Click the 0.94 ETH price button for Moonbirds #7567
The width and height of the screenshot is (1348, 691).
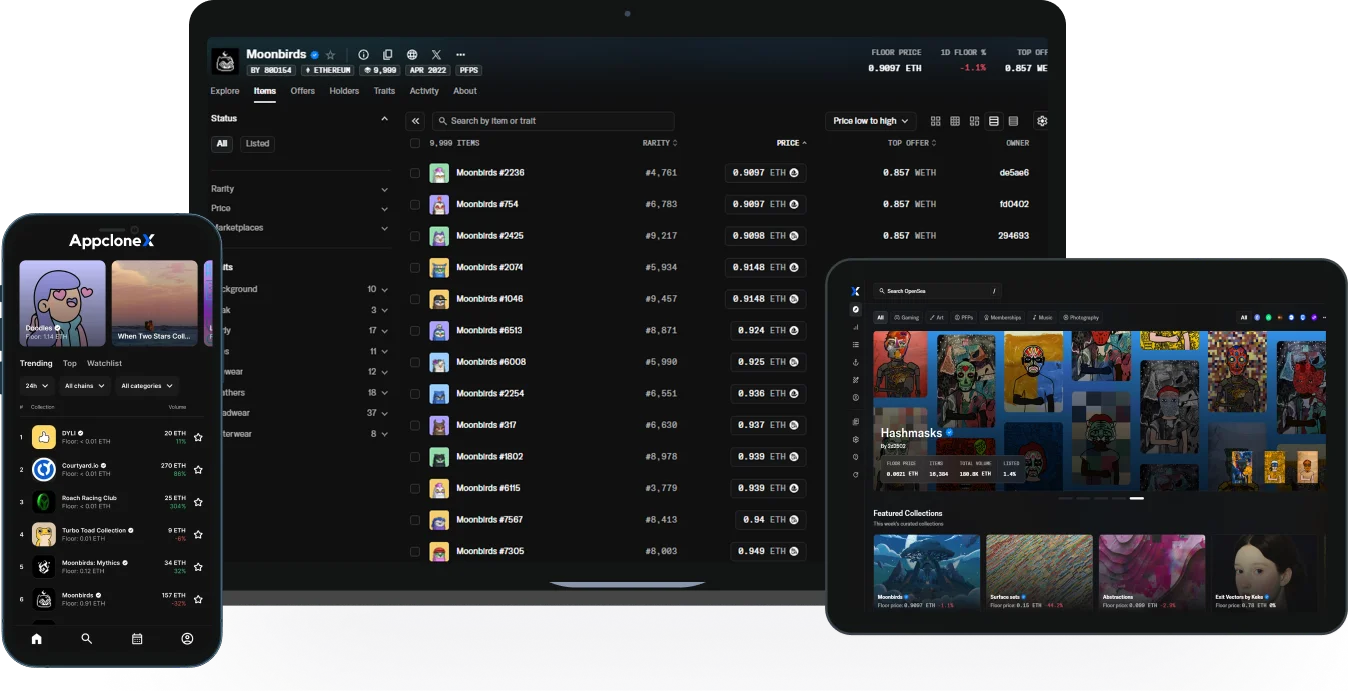771,520
